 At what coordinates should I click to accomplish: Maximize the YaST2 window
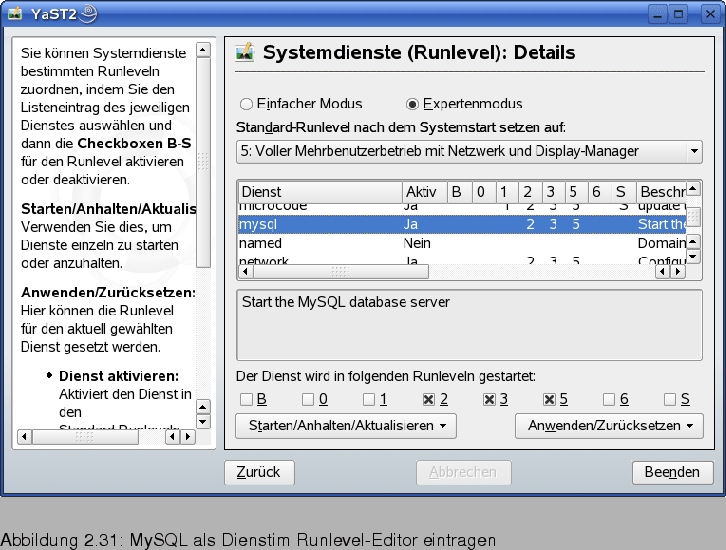[679, 14]
